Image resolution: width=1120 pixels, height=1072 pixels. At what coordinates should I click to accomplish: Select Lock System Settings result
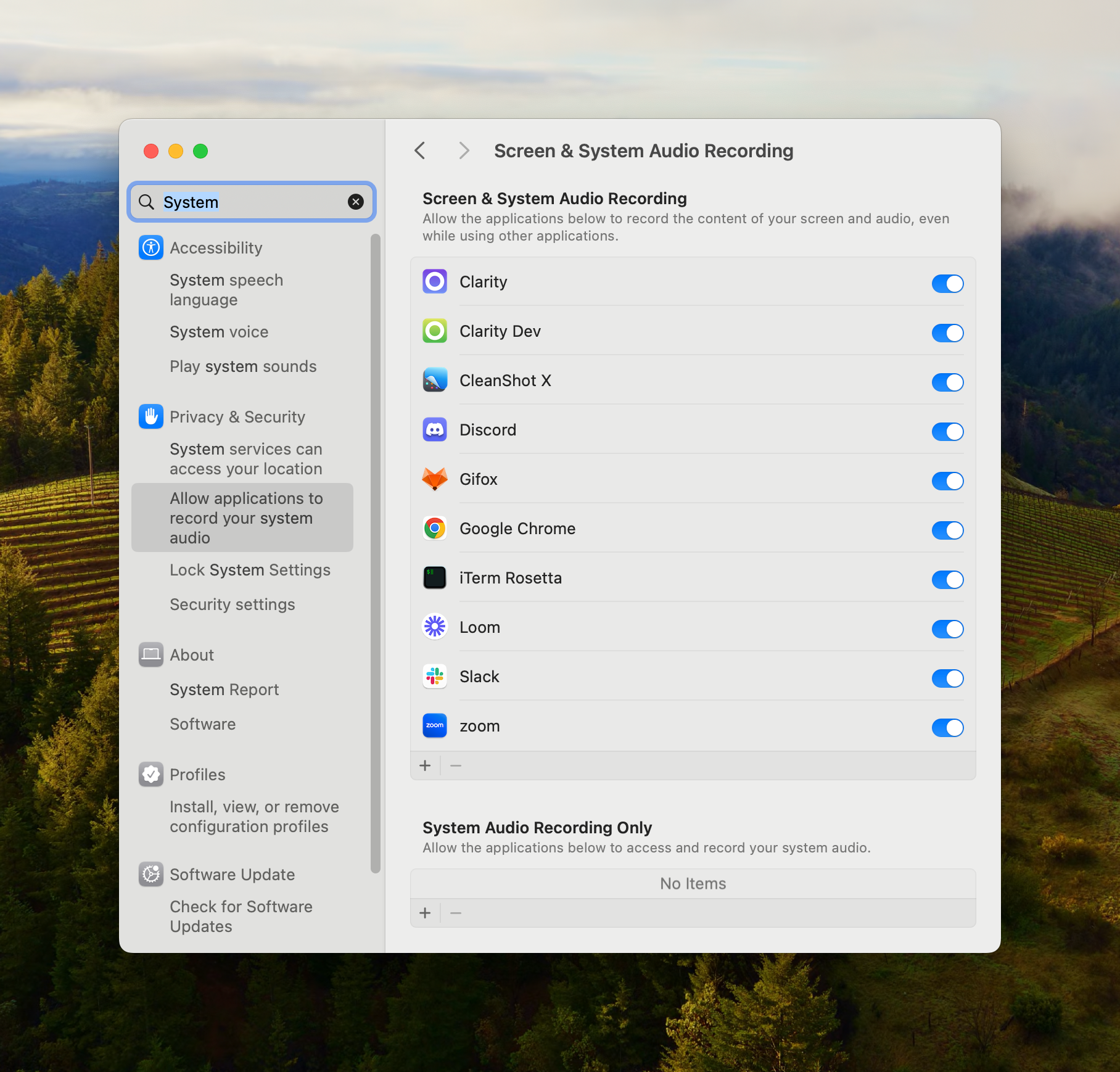coord(250,570)
